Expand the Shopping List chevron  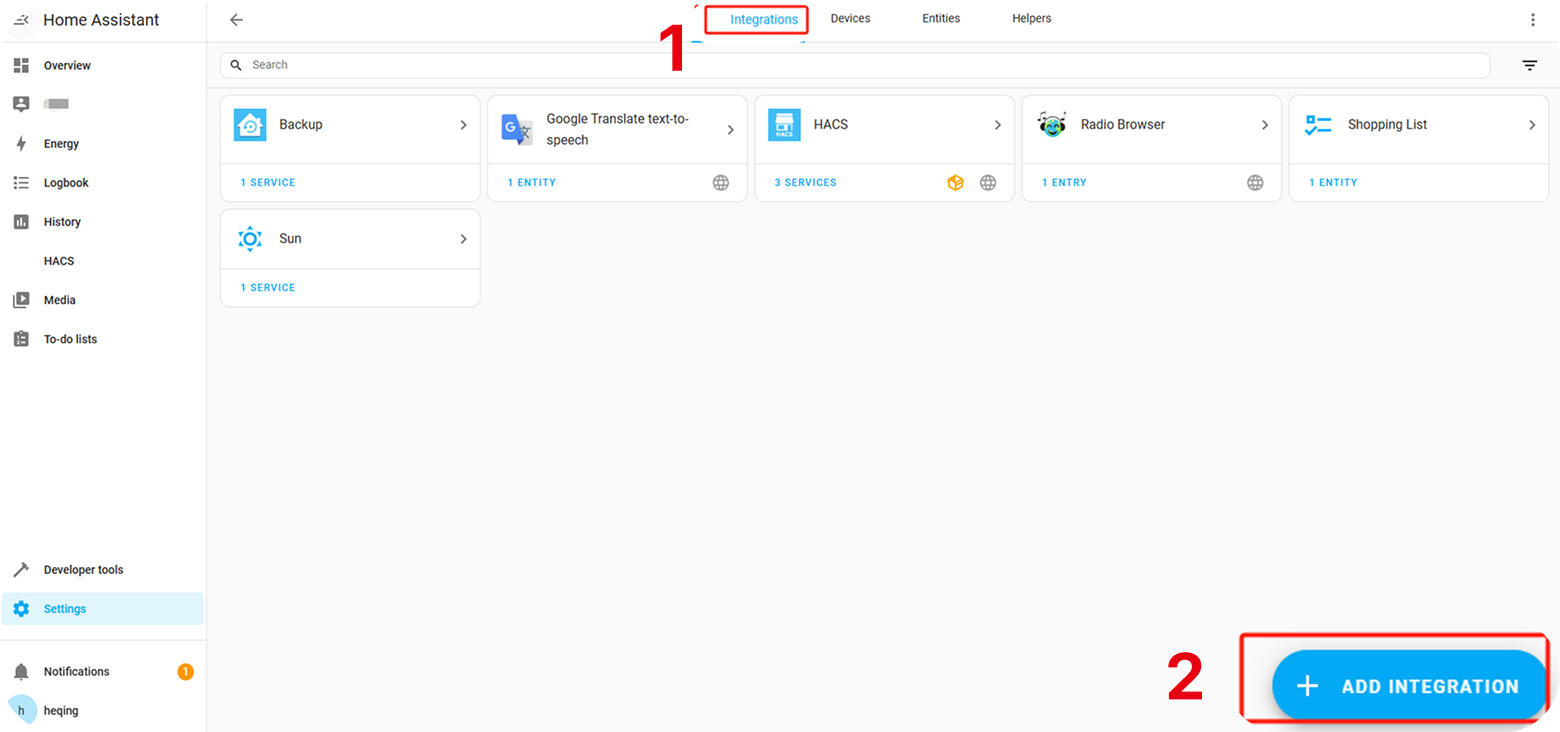point(1531,125)
